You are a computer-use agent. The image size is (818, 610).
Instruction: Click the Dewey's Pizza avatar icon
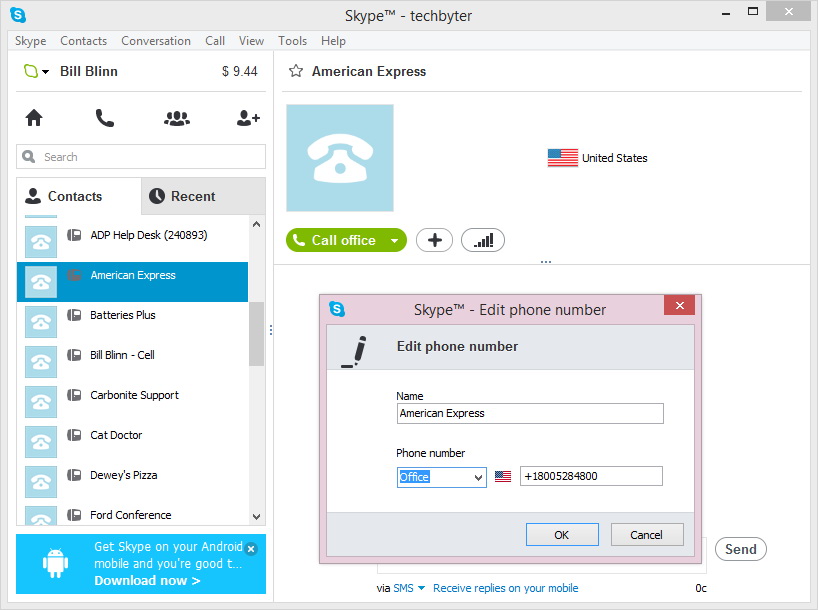click(41, 482)
